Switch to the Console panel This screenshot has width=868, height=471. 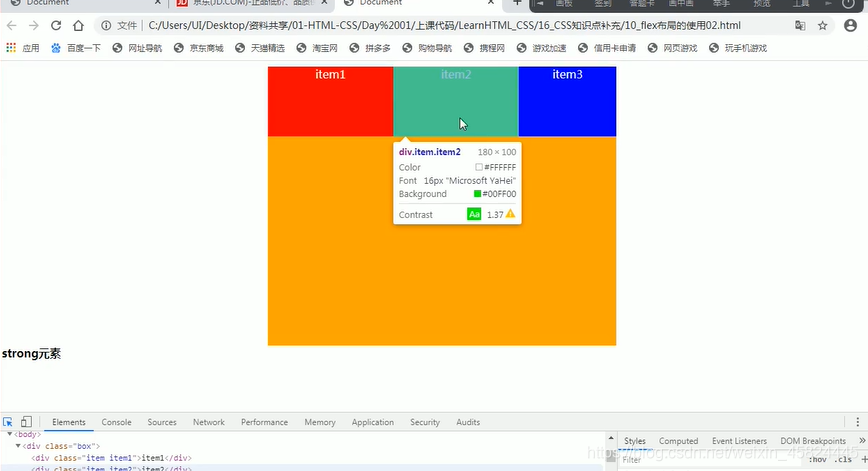pos(116,422)
